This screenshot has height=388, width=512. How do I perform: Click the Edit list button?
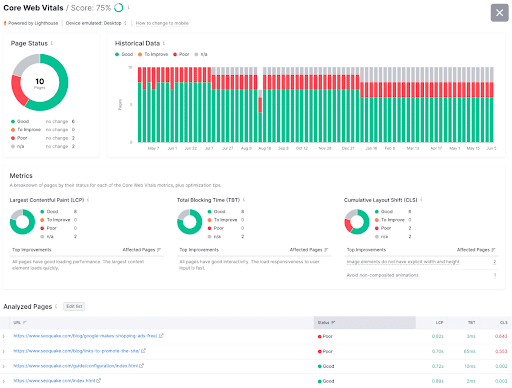[74, 306]
